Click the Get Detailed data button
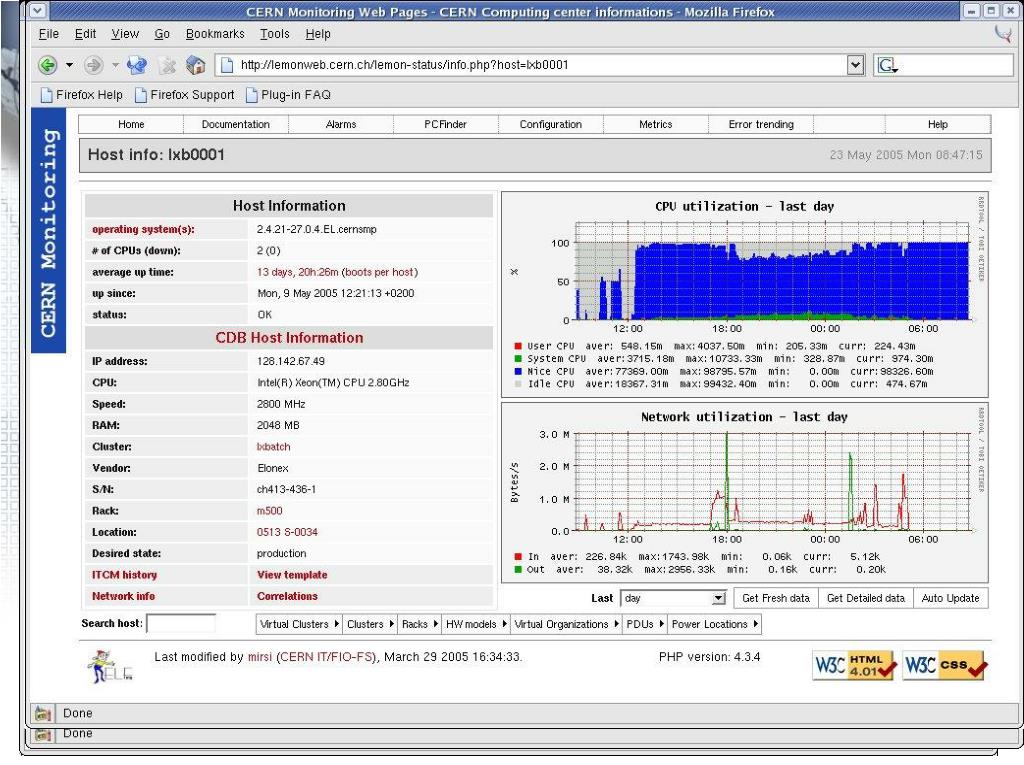 point(866,598)
